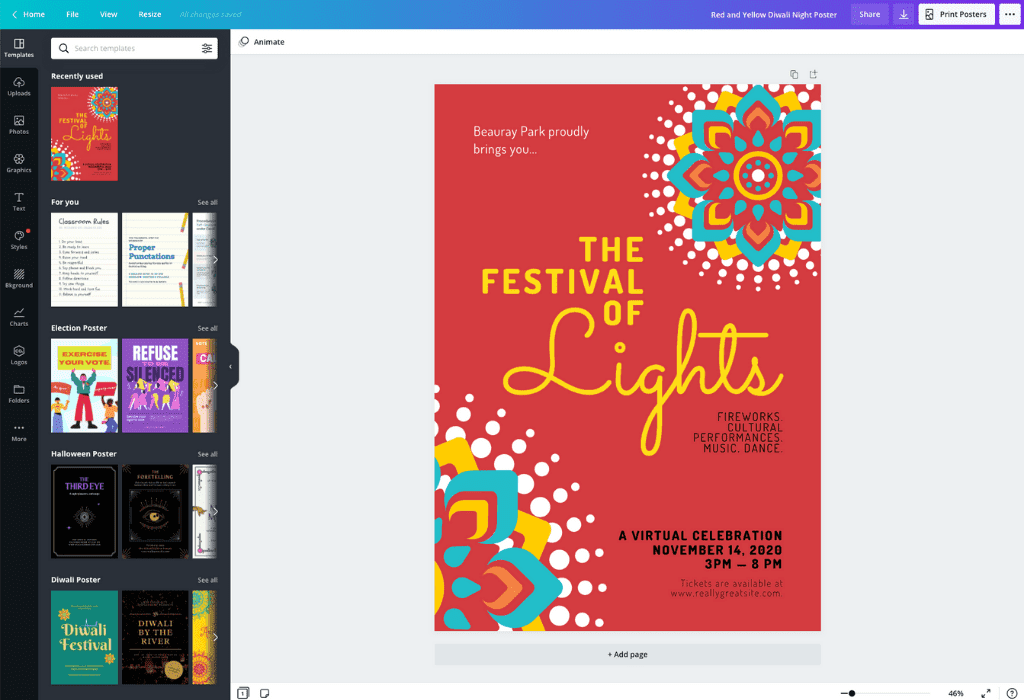Open the Resize menu
Image resolution: width=1024 pixels, height=700 pixels.
[149, 14]
